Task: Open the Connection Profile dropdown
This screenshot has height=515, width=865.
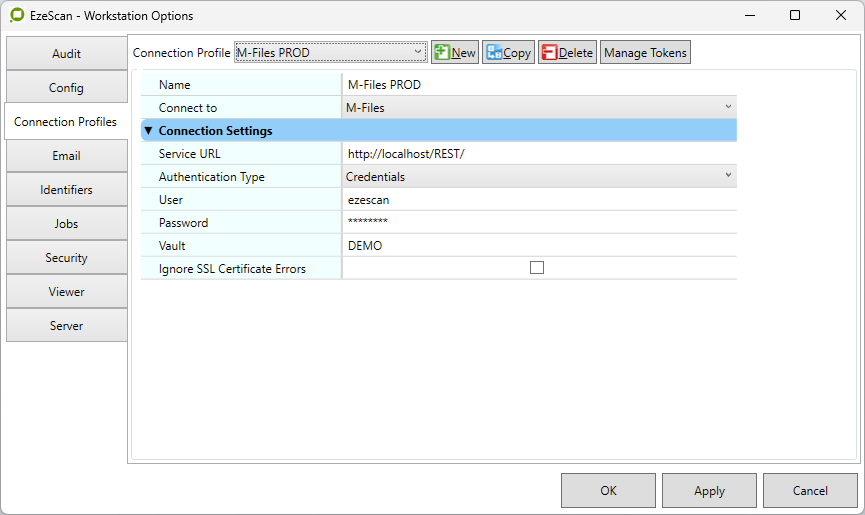Action: click(x=330, y=52)
